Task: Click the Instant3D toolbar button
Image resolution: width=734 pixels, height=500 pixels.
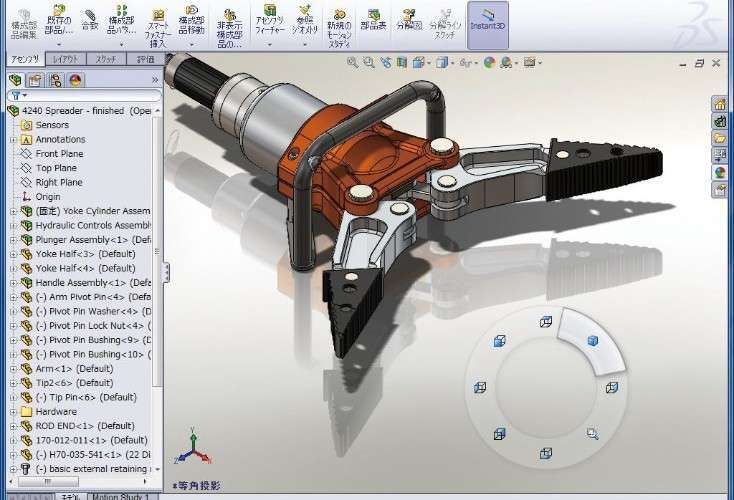Action: click(x=487, y=25)
